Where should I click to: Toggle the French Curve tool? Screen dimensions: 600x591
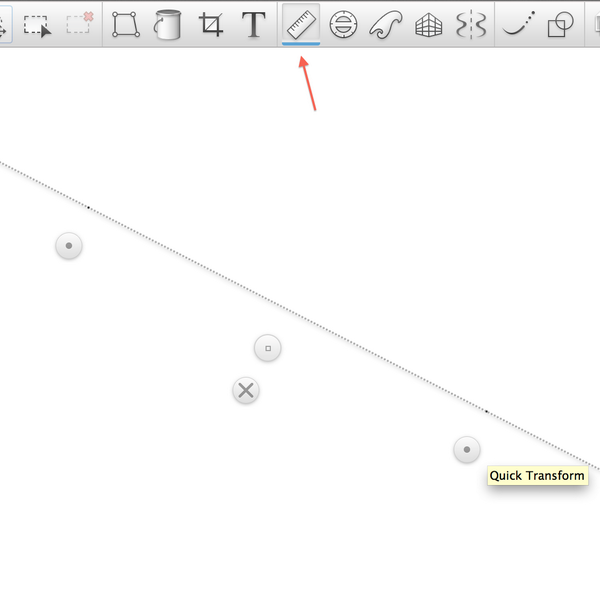click(386, 25)
